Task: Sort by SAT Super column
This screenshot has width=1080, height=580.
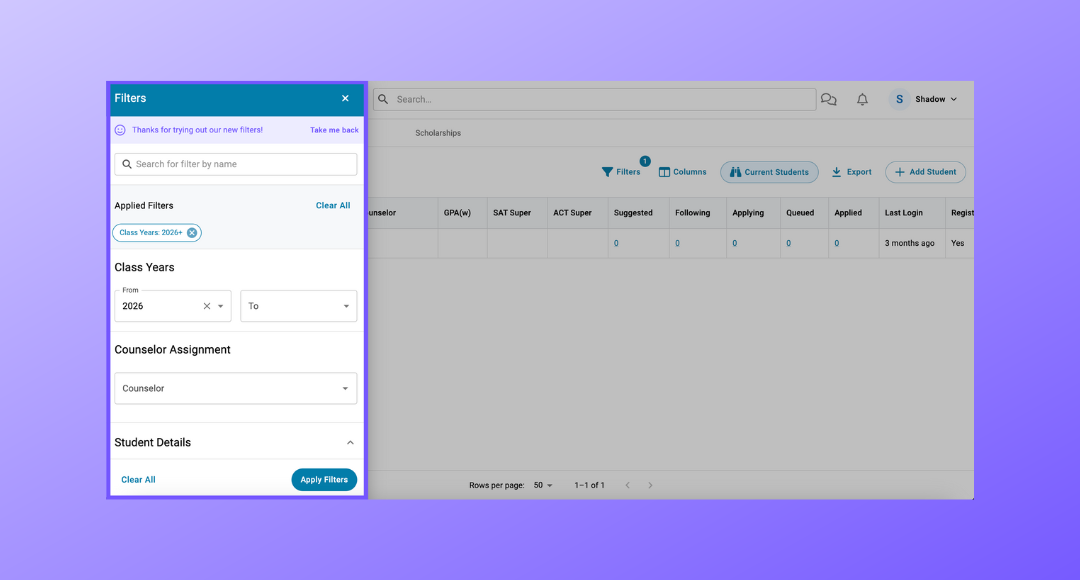Action: (x=512, y=213)
